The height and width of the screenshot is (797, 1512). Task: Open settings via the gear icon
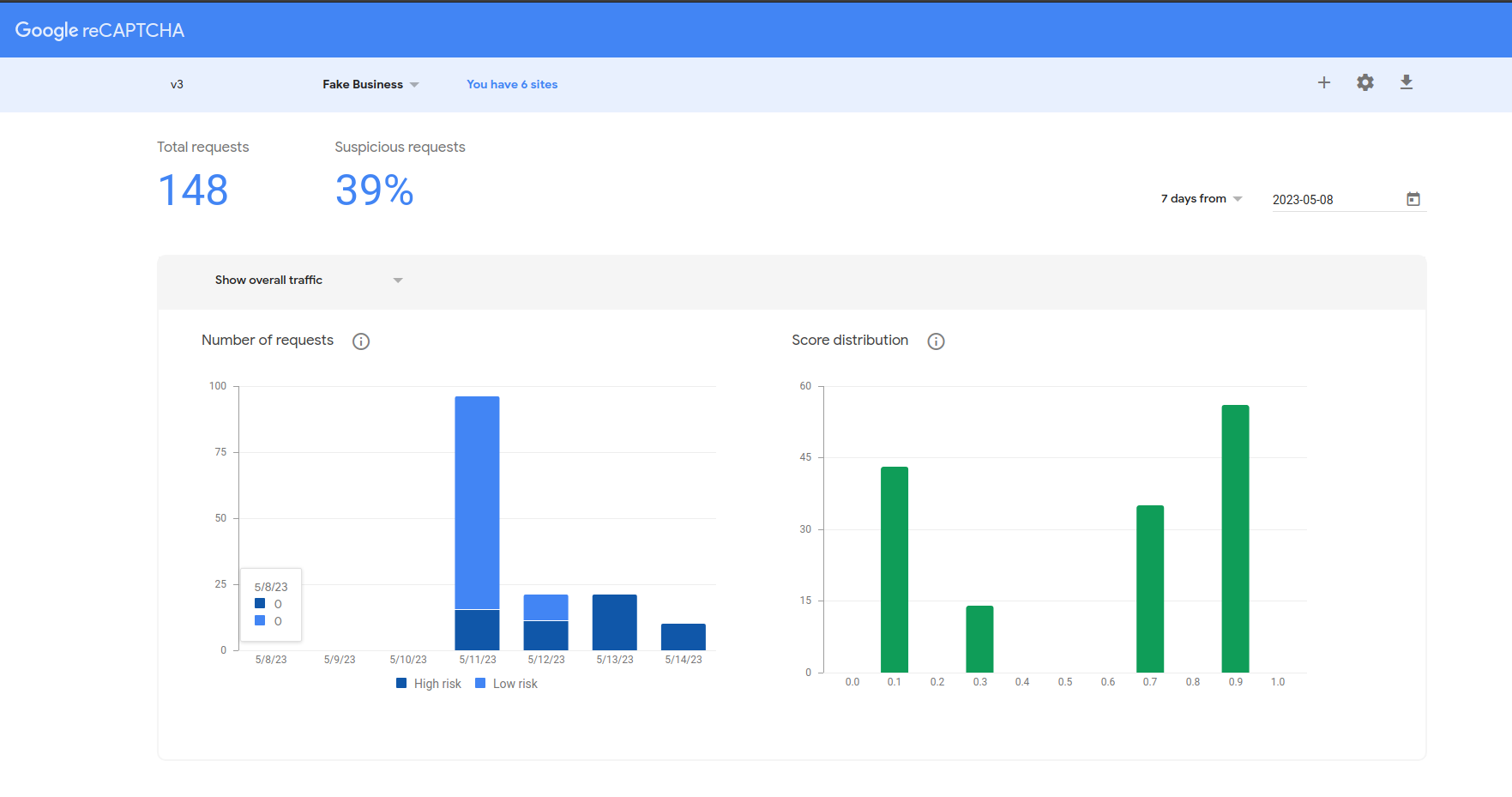(x=1365, y=82)
